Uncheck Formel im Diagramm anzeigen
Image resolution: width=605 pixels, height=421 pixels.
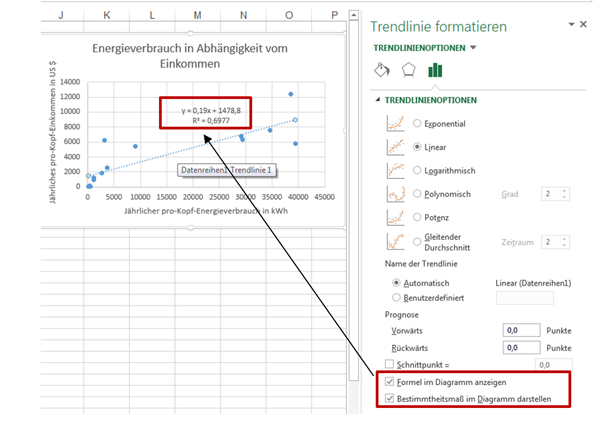pyautogui.click(x=390, y=383)
